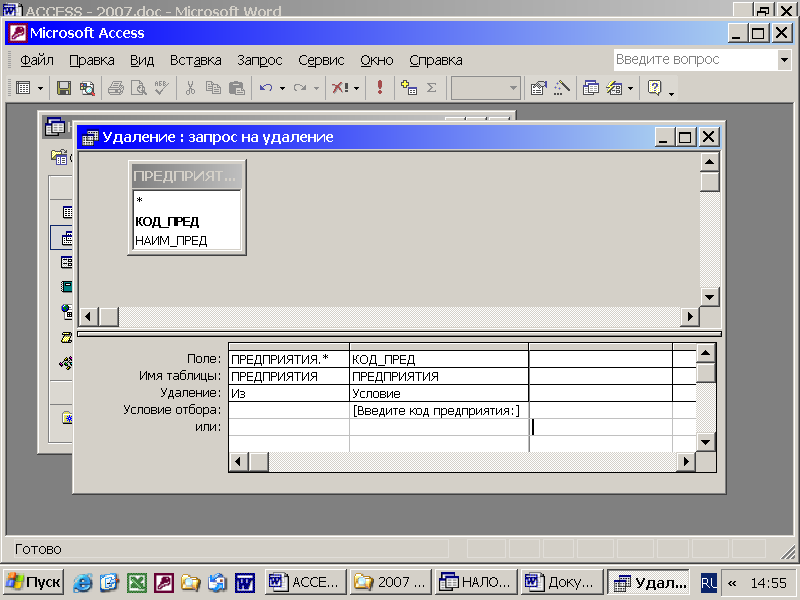Open the Undo history dropdown arrow
Image resolution: width=800 pixels, height=600 pixels.
point(282,88)
